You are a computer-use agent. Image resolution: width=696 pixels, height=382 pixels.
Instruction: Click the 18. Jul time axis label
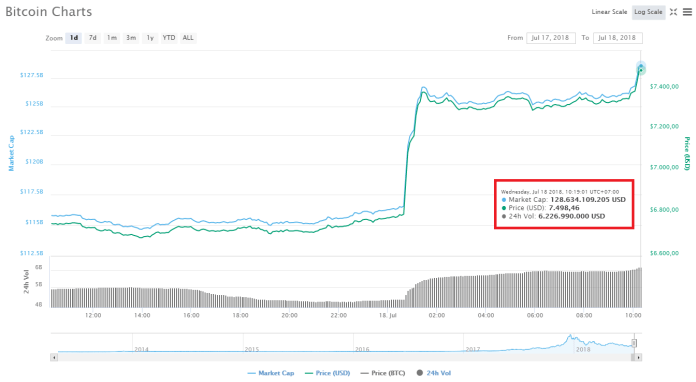[387, 315]
